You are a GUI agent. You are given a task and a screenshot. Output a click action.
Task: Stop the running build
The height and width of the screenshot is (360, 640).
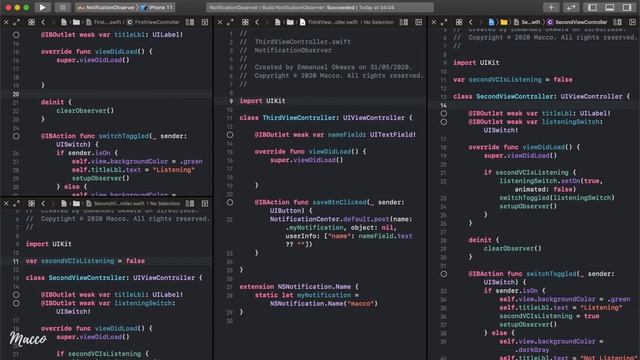pyautogui.click(x=62, y=7)
